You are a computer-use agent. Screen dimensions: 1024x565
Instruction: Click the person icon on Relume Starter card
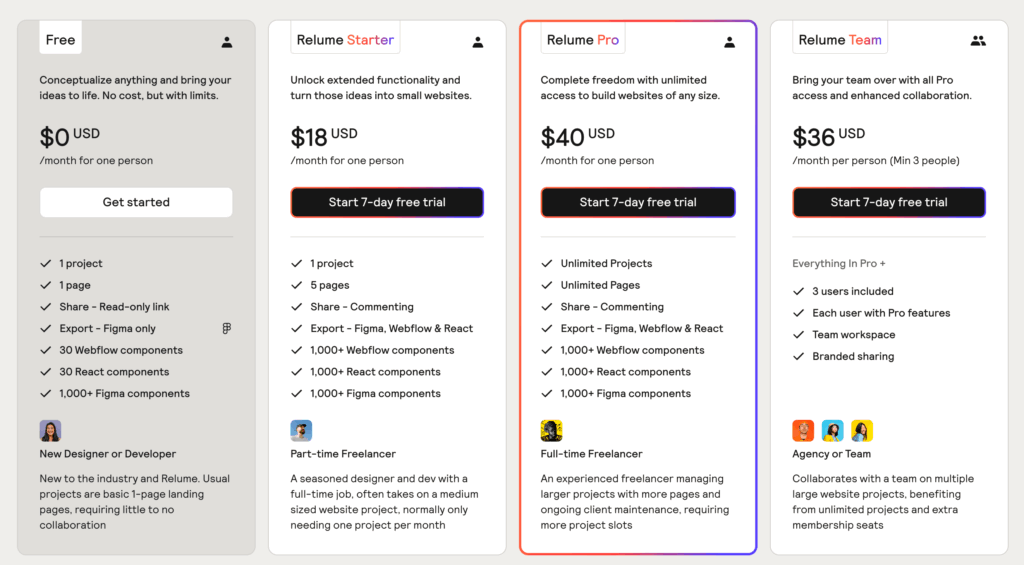pyautogui.click(x=478, y=42)
